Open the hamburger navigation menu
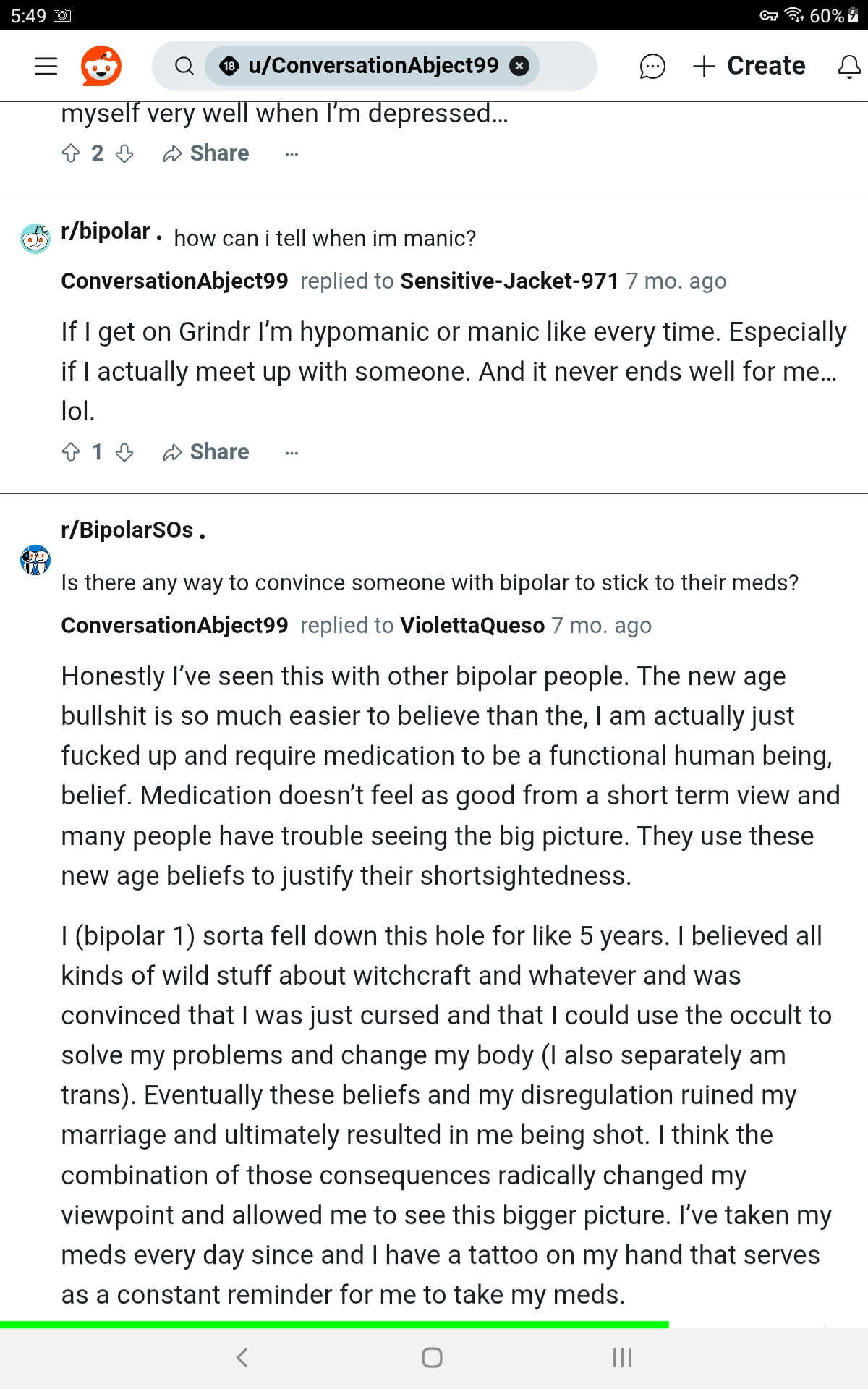The height and width of the screenshot is (1389, 868). coord(46,66)
